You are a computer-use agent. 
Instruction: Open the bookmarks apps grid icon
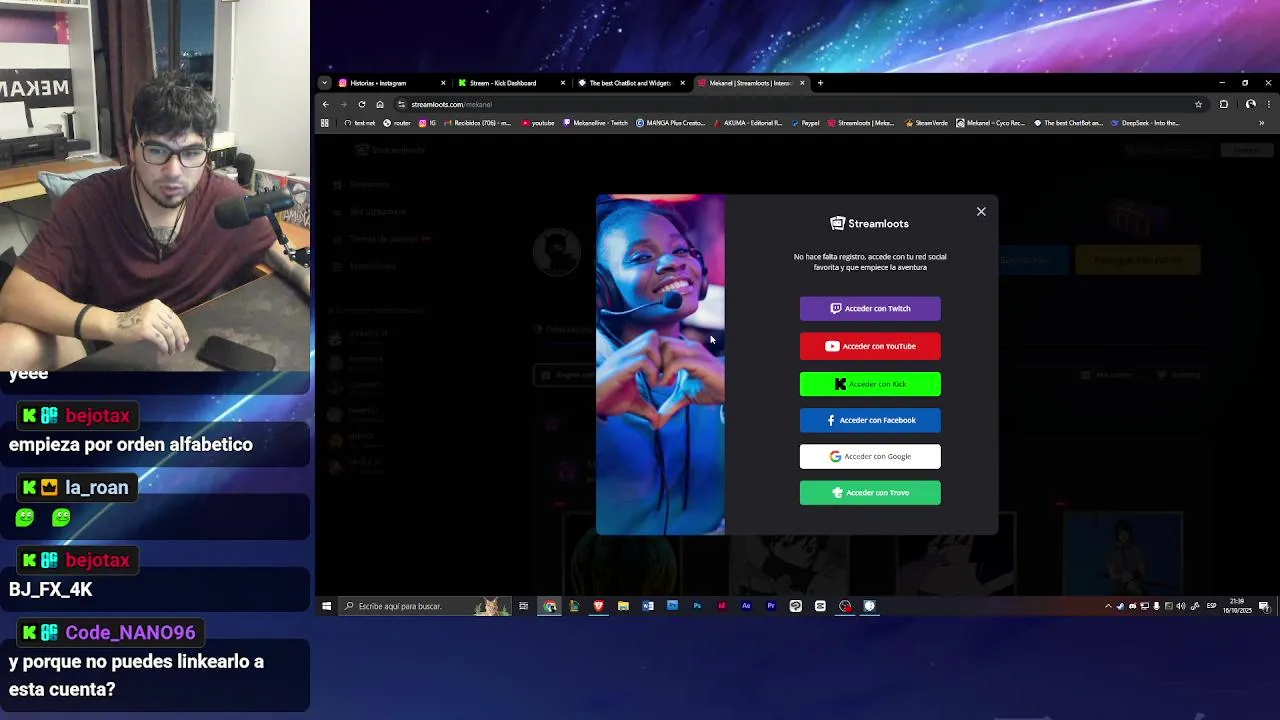(325, 123)
